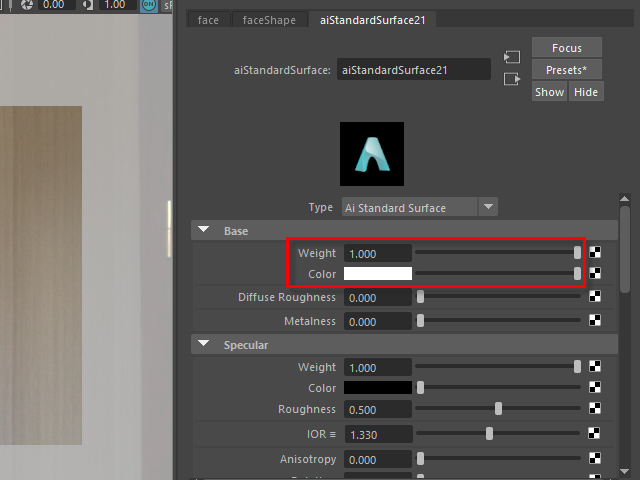Collapse the Specular section
Viewport: 640px width, 480px height.
click(204, 345)
